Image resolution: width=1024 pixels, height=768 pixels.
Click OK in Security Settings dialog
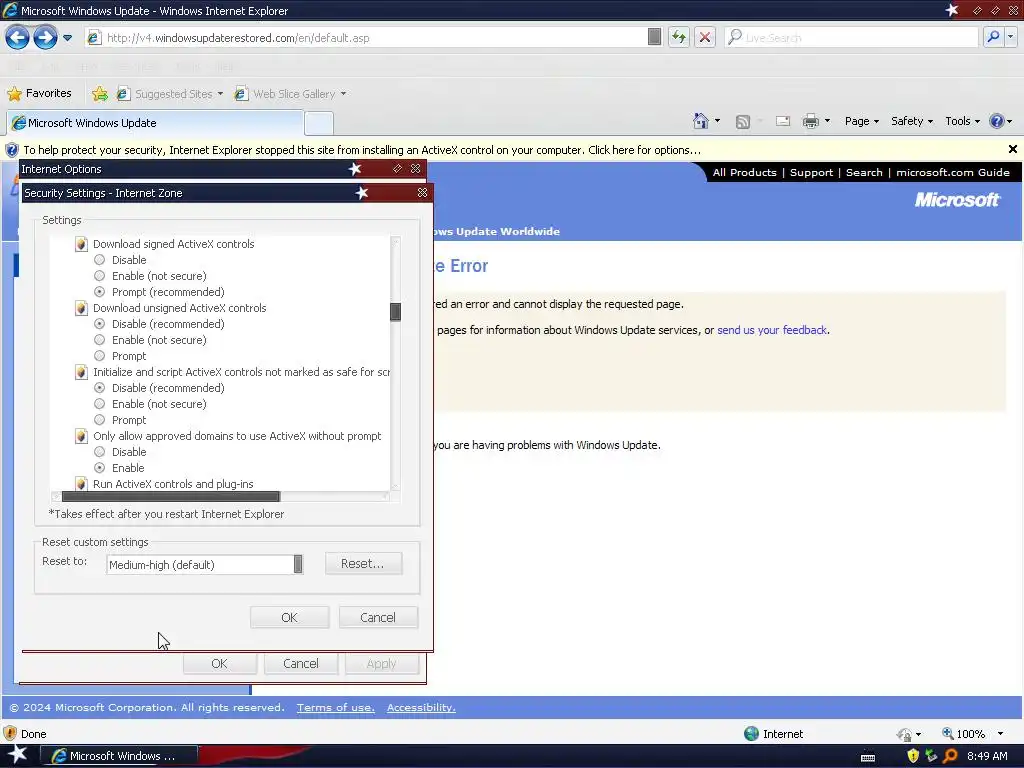pyautogui.click(x=289, y=617)
